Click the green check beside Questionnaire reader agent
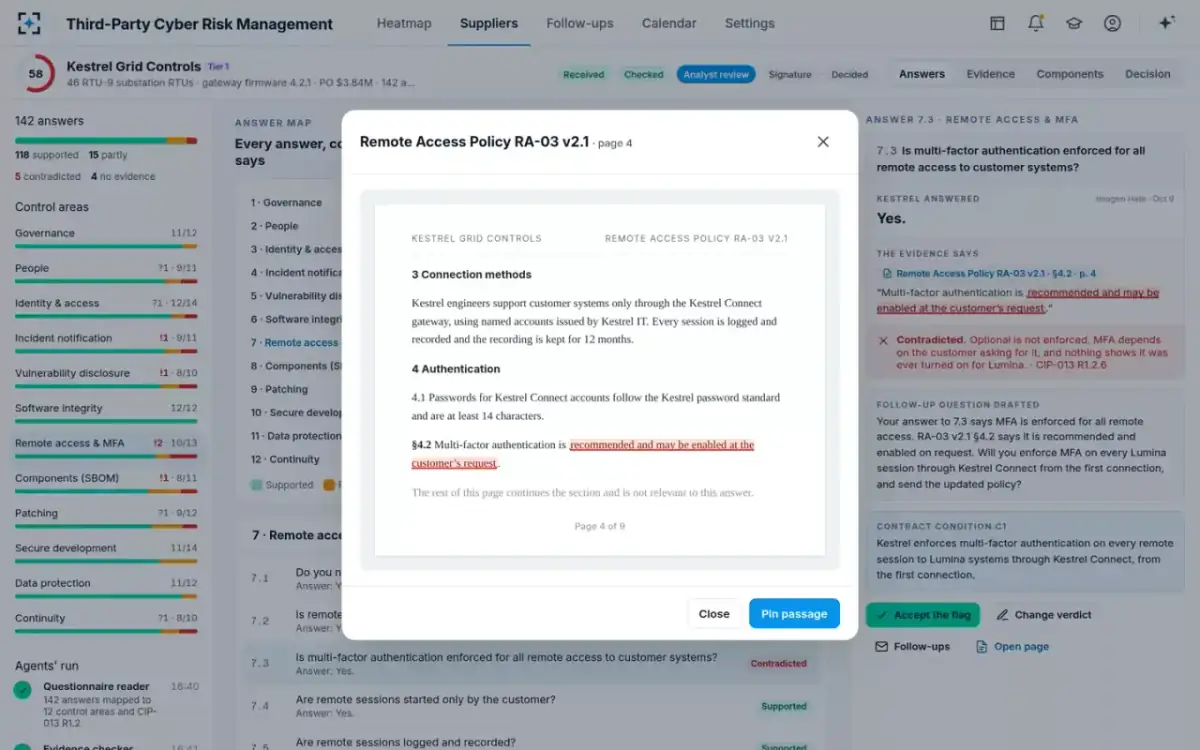Image resolution: width=1200 pixels, height=750 pixels. (22, 690)
